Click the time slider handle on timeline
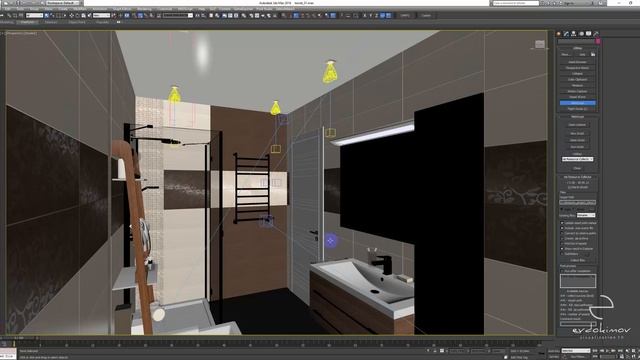640x360 pixels. 18,338
